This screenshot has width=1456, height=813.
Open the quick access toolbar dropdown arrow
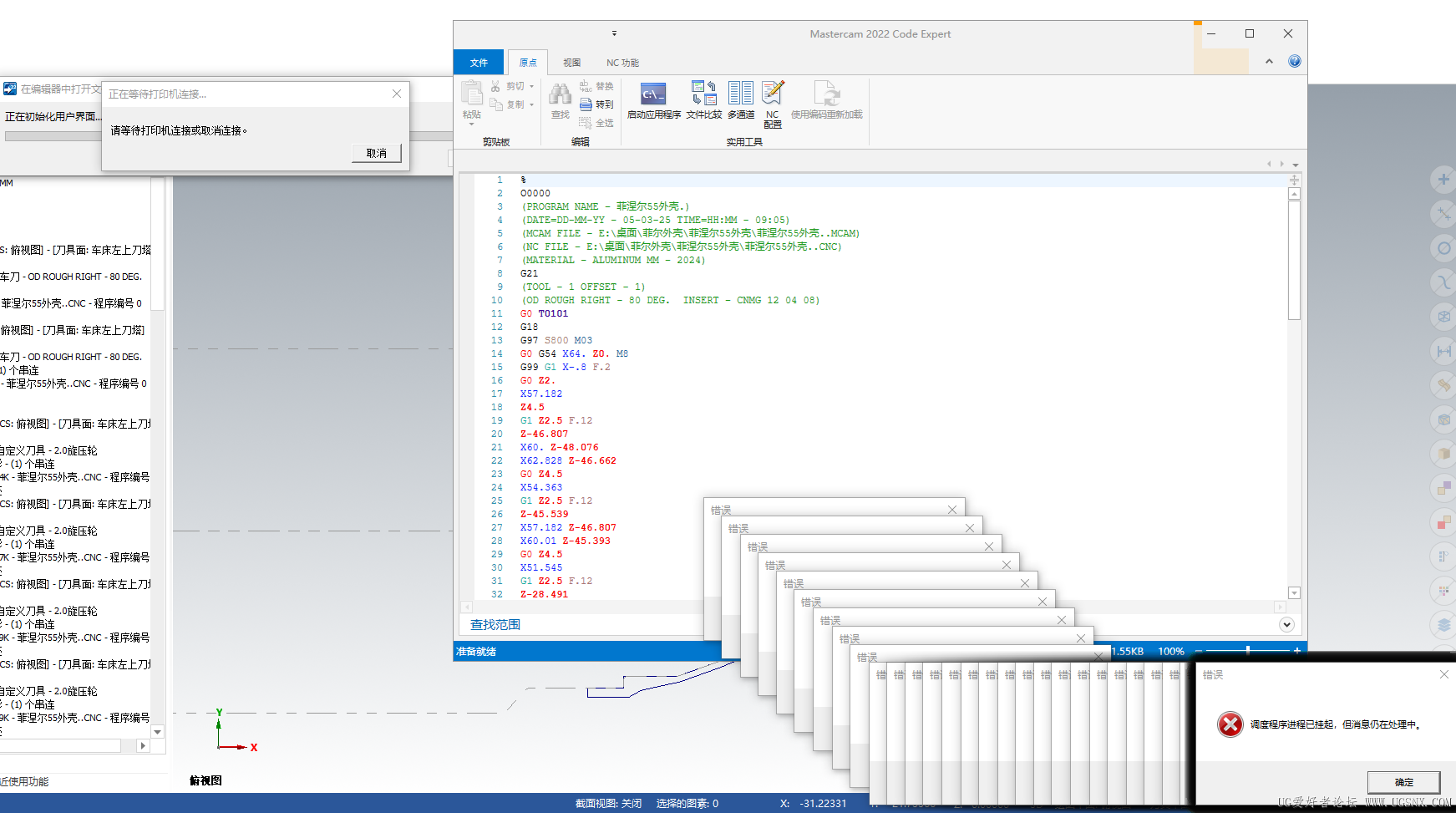point(614,34)
